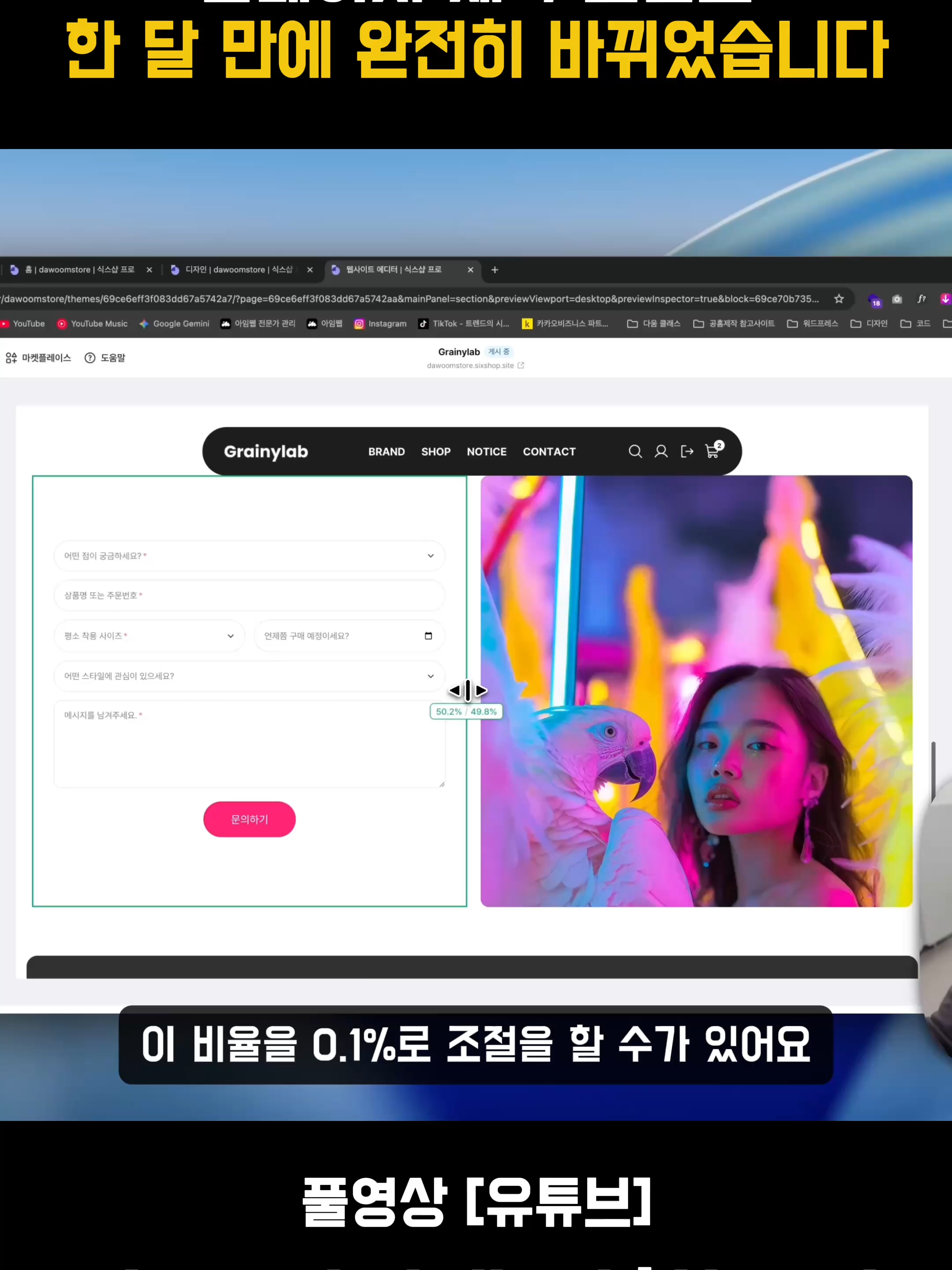Close the 웹사이트 에디터 tab
The image size is (952, 1270).
click(471, 270)
